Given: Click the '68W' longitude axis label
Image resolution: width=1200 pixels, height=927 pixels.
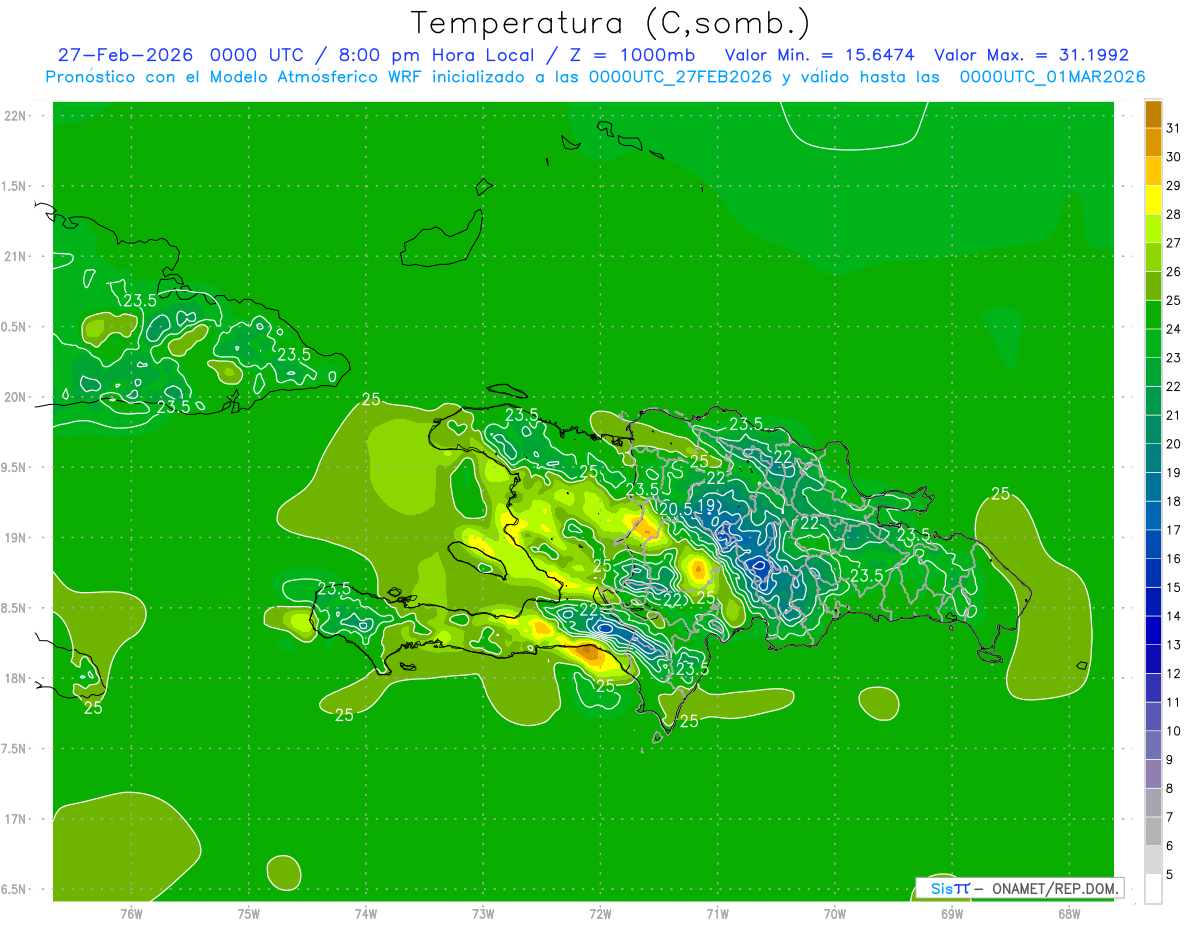Looking at the screenshot, I should (x=1069, y=913).
